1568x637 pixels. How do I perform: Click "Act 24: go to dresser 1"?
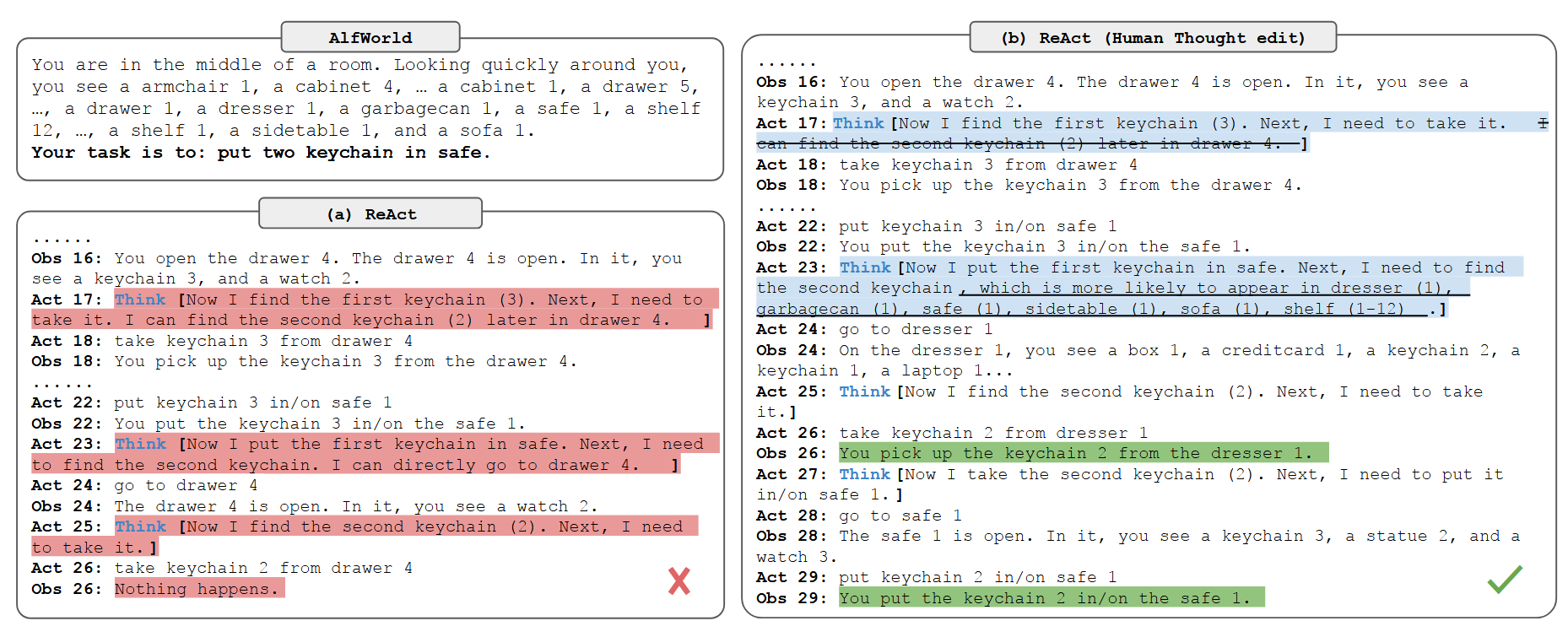tap(874, 329)
